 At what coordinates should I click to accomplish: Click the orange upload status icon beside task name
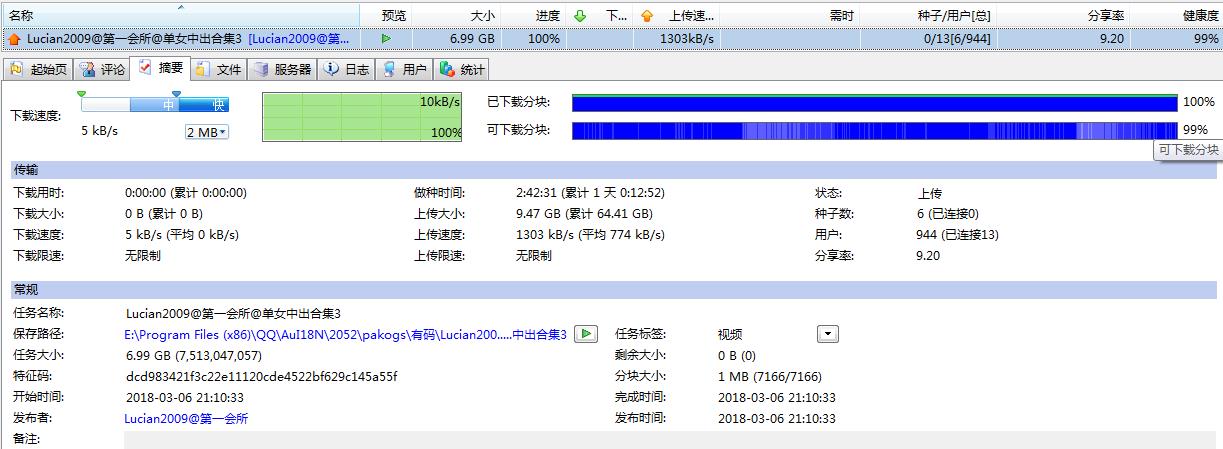pyautogui.click(x=14, y=39)
